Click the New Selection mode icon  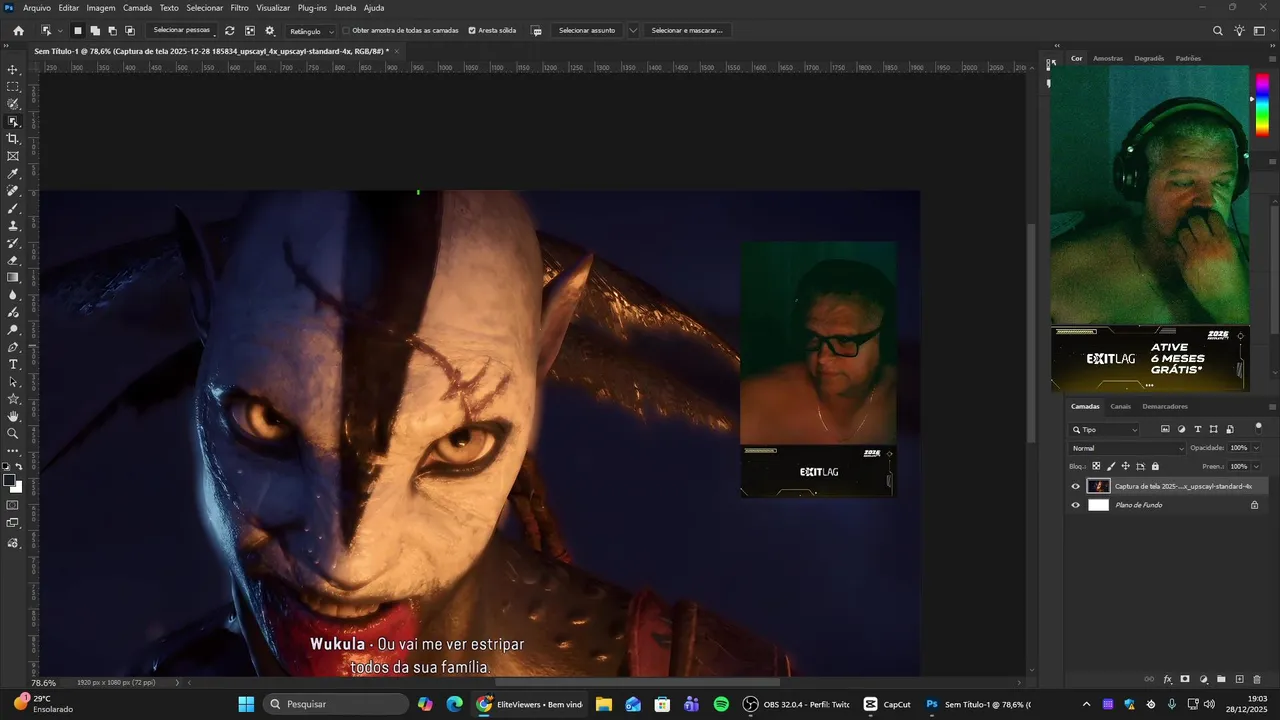click(78, 31)
